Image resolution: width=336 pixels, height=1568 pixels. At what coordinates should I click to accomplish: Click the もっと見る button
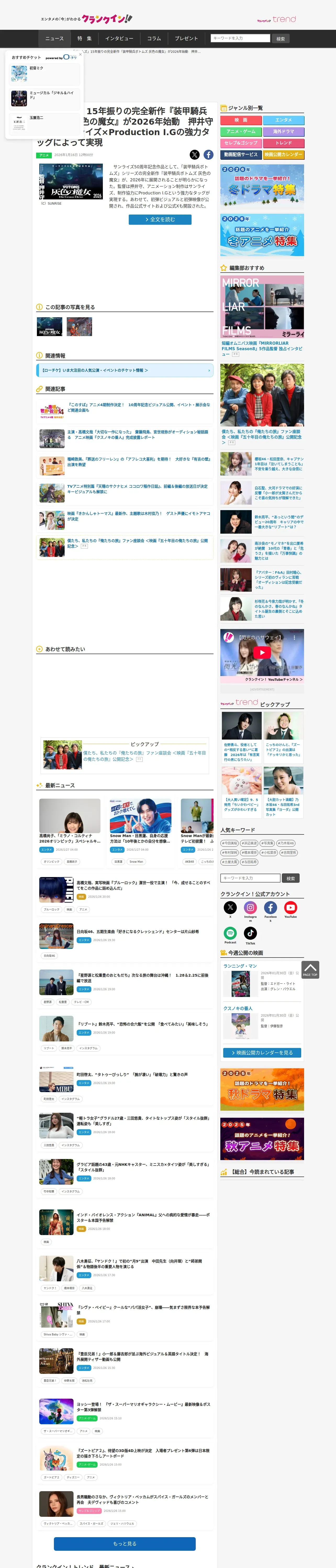(x=124, y=1543)
